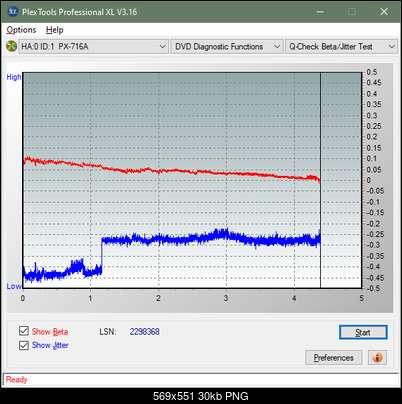Click the PlexTools XL title bar icon

click(13, 12)
